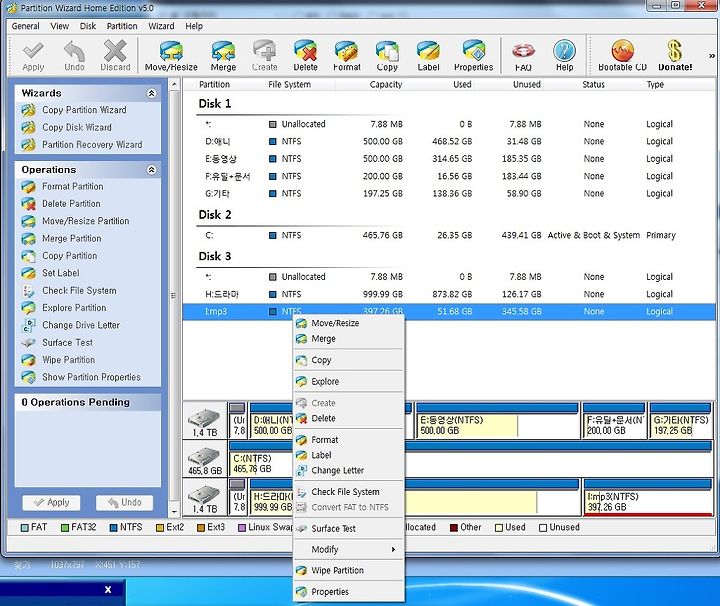Sort by the File System column header
Viewport: 720px width, 606px height.
pyautogui.click(x=289, y=84)
